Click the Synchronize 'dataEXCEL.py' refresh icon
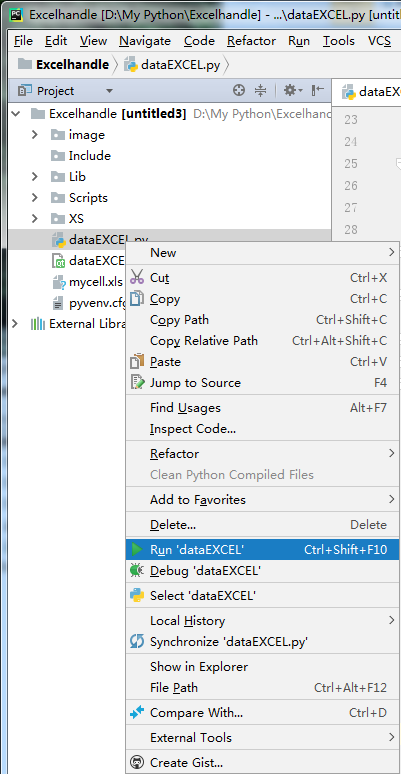Viewport: 401px width, 774px height. coord(136,641)
